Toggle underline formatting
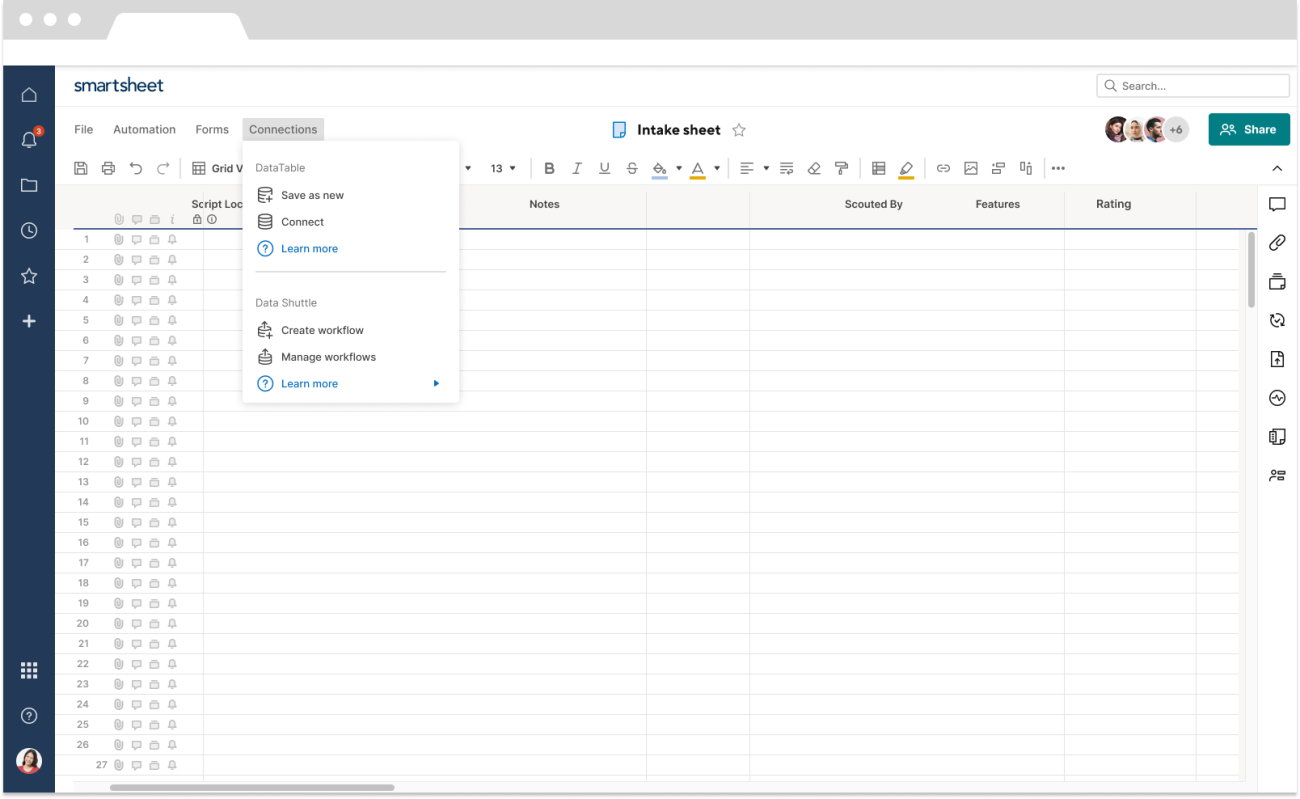1300x799 pixels. point(604,168)
